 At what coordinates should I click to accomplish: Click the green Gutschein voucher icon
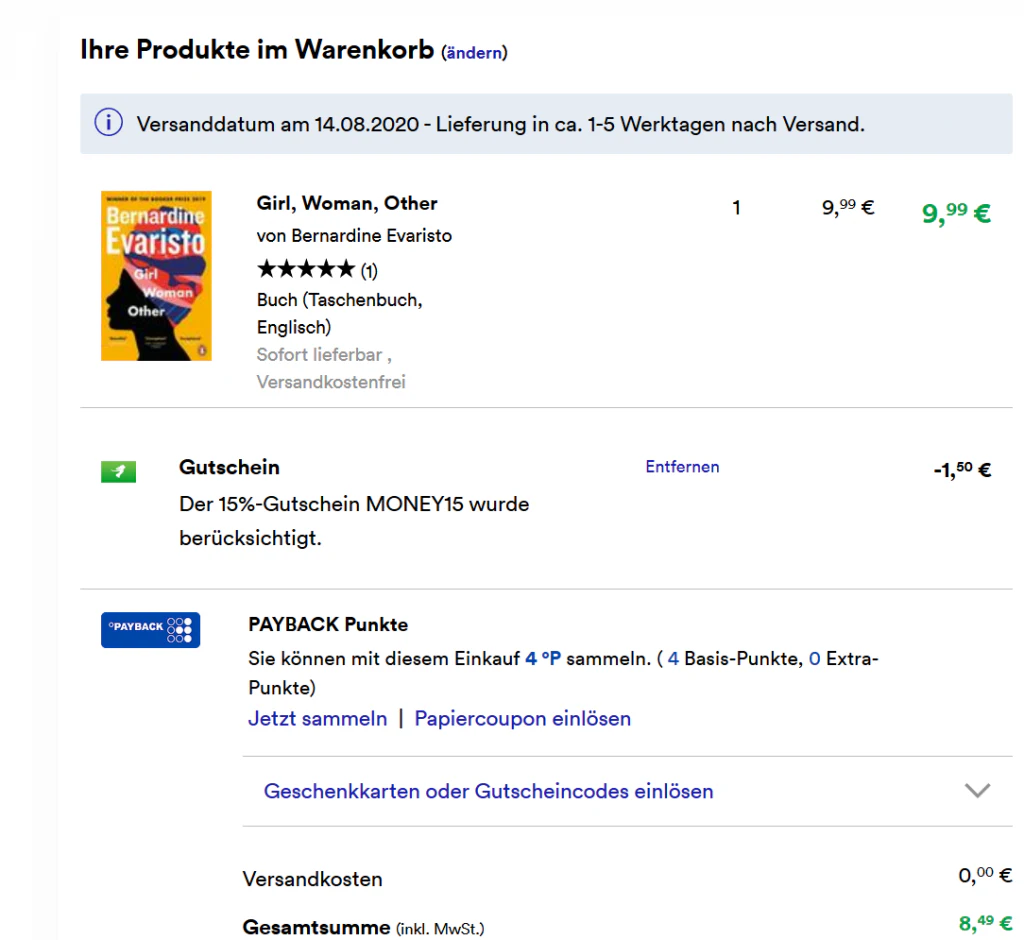(118, 472)
